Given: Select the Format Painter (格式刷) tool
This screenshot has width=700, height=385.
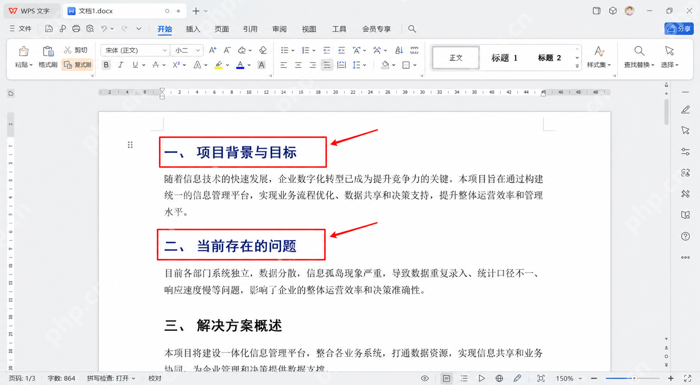Looking at the screenshot, I should 48,56.
